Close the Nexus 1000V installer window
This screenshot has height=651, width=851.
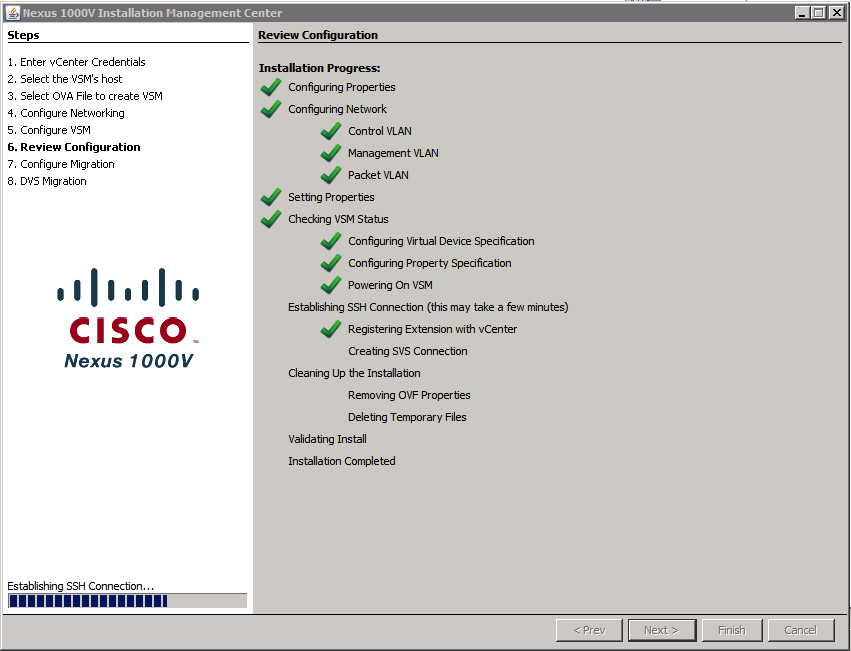836,12
